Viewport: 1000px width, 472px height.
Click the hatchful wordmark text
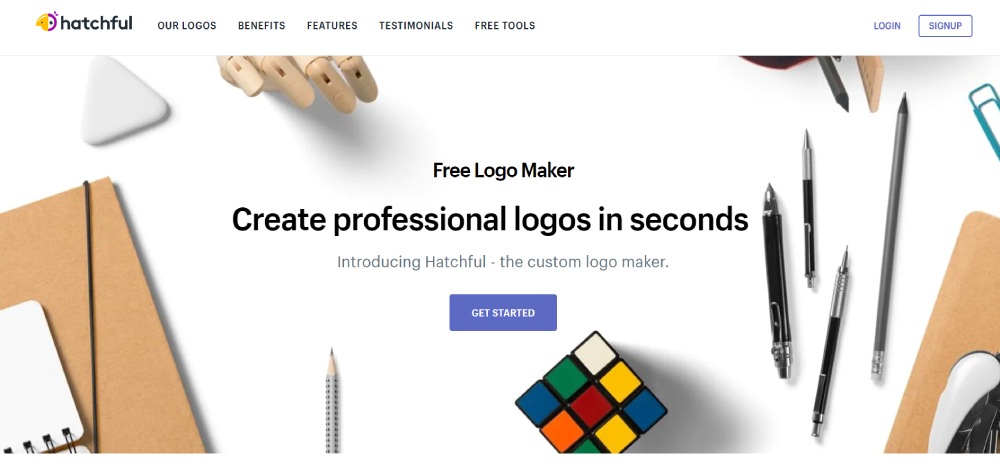click(96, 24)
